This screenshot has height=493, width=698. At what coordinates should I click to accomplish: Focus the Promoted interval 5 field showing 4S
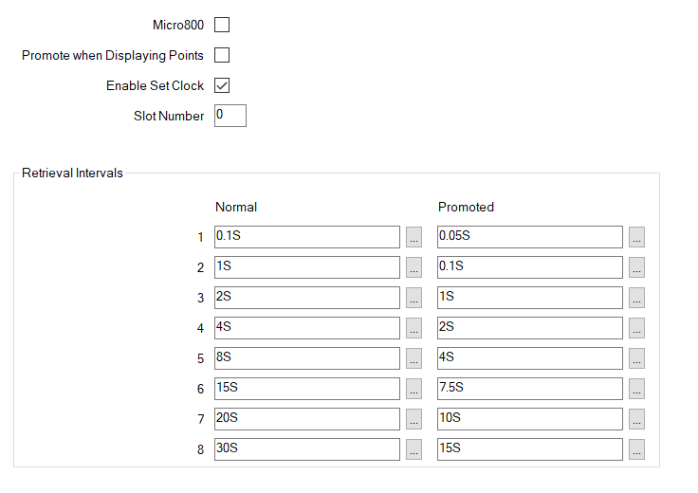click(x=530, y=357)
